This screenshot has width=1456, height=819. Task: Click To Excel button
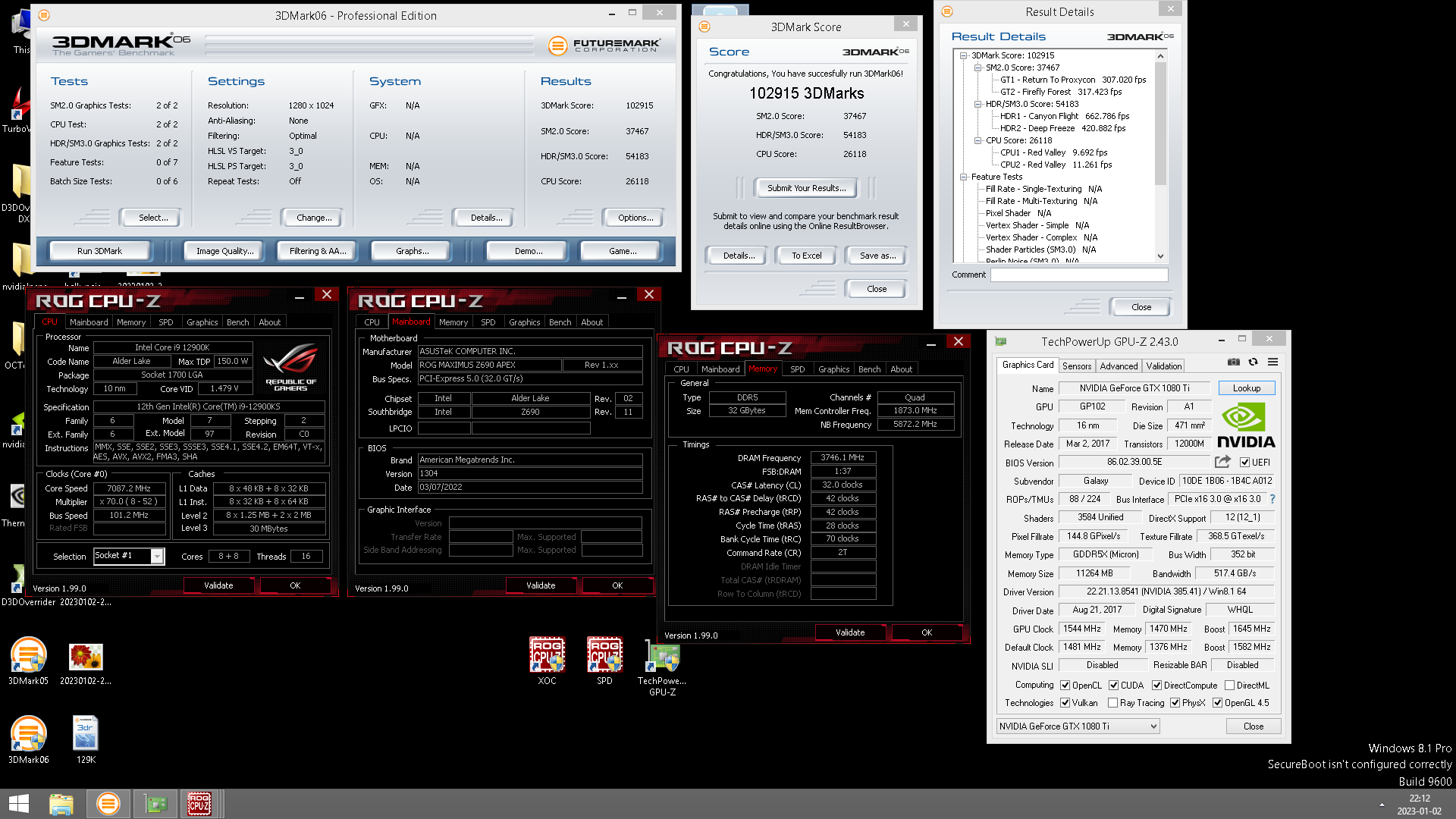tap(806, 256)
